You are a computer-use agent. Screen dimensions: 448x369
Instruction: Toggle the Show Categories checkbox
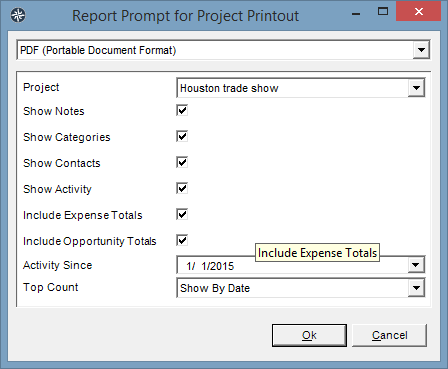(x=182, y=136)
